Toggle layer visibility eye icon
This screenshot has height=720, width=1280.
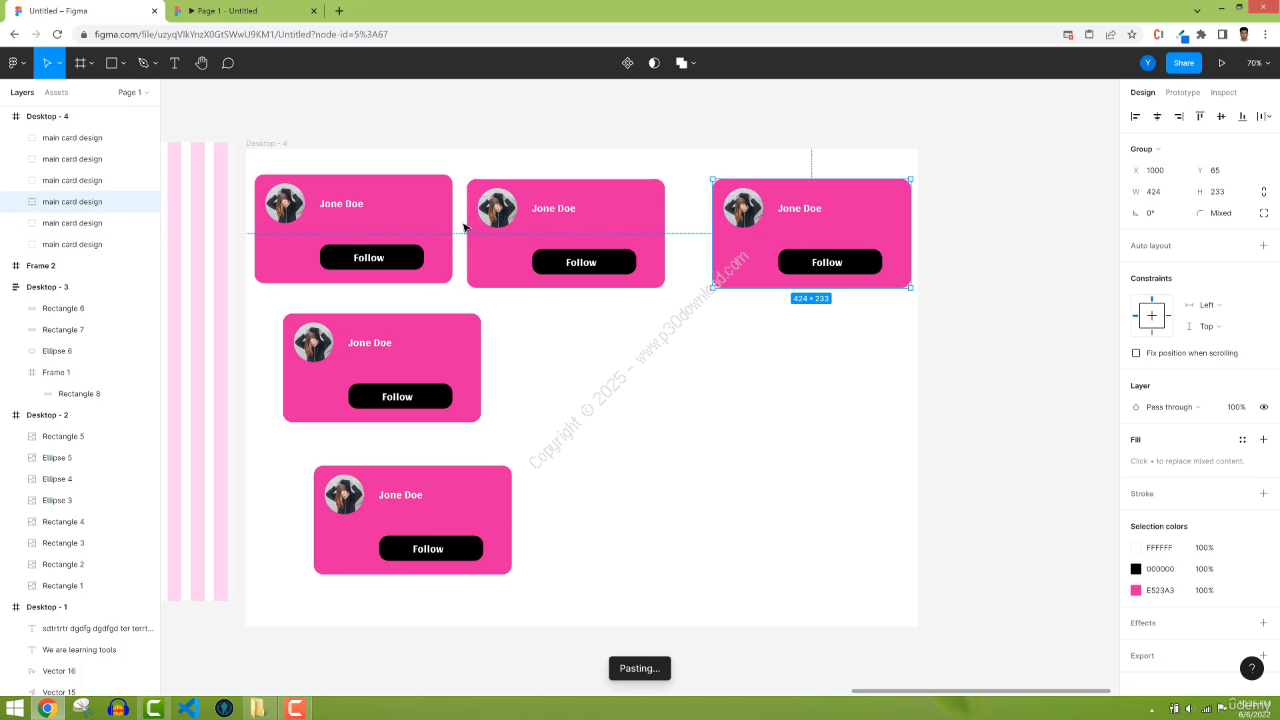(1264, 407)
